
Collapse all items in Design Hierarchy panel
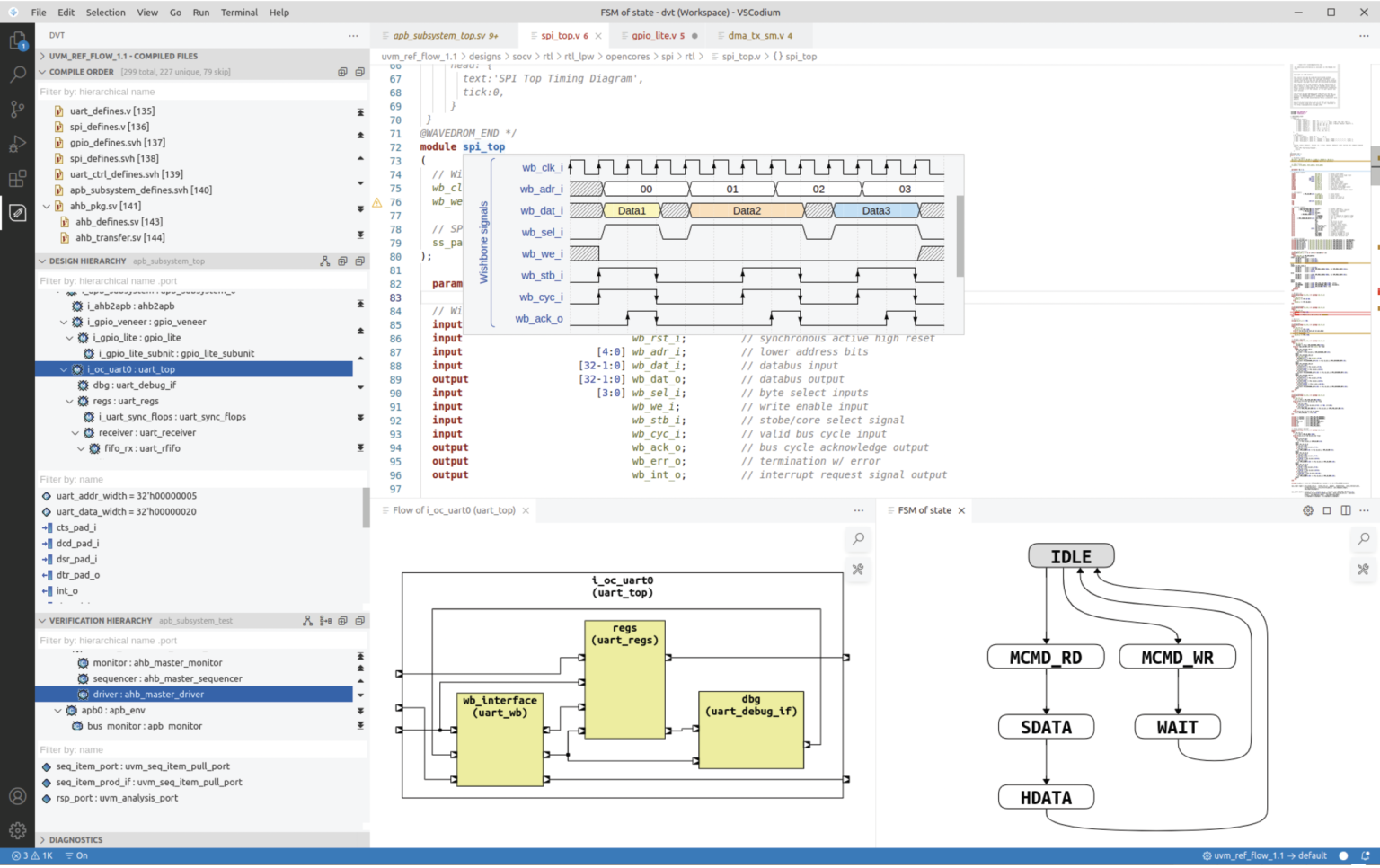pos(360,261)
